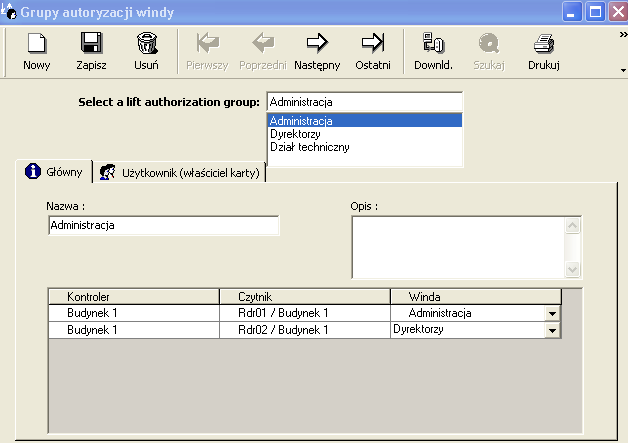Go to first record via Pierwszy
This screenshot has height=443, width=628.
[x=207, y=51]
